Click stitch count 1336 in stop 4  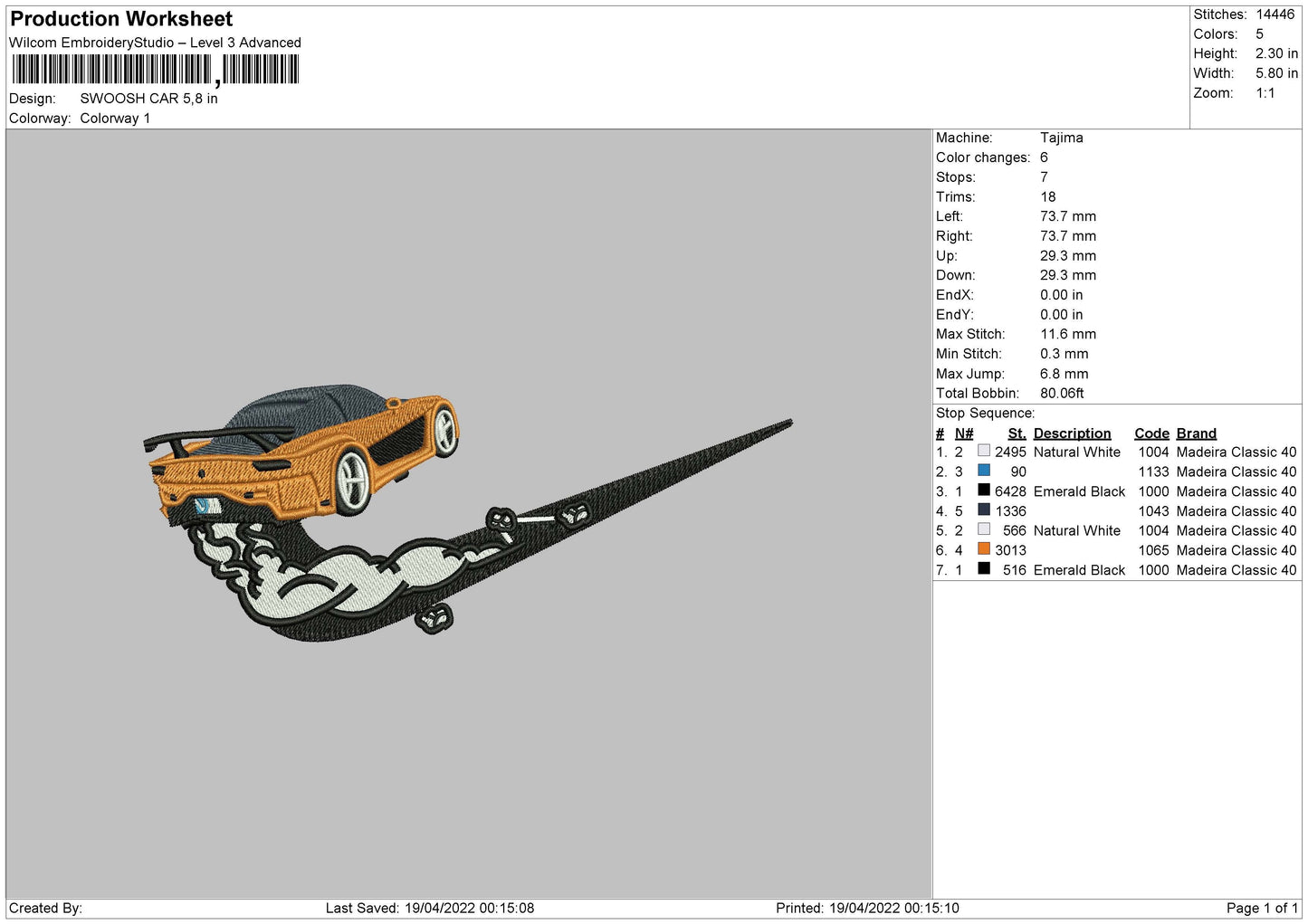pyautogui.click(x=1010, y=511)
